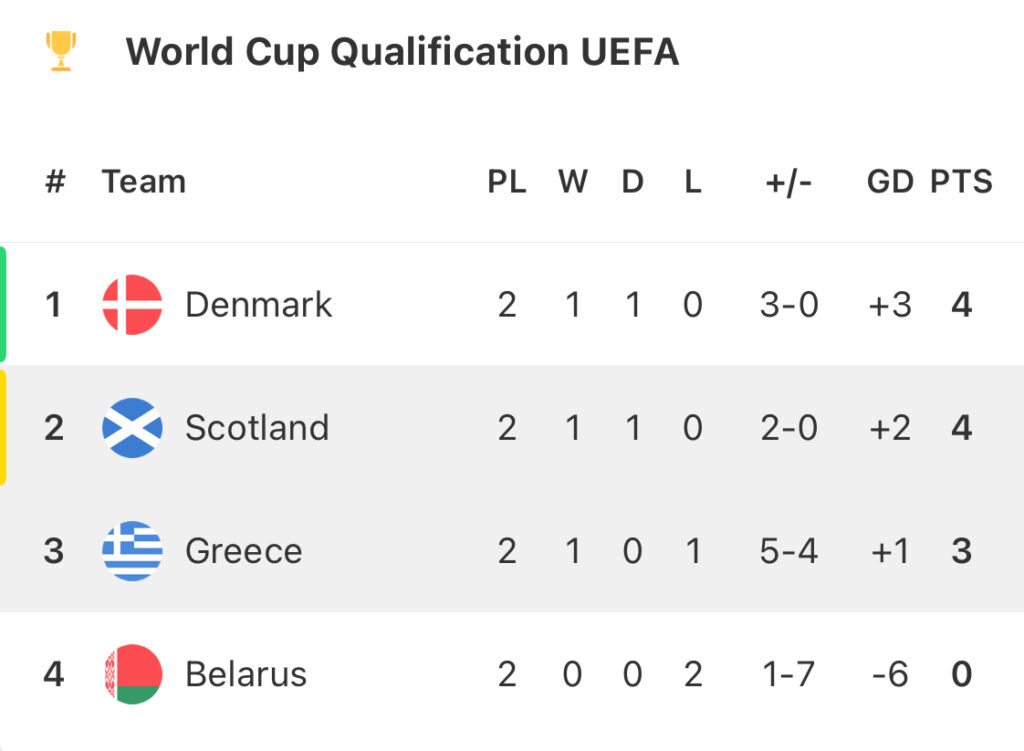Click the PL column header
Image resolution: width=1024 pixels, height=751 pixels.
(507, 182)
